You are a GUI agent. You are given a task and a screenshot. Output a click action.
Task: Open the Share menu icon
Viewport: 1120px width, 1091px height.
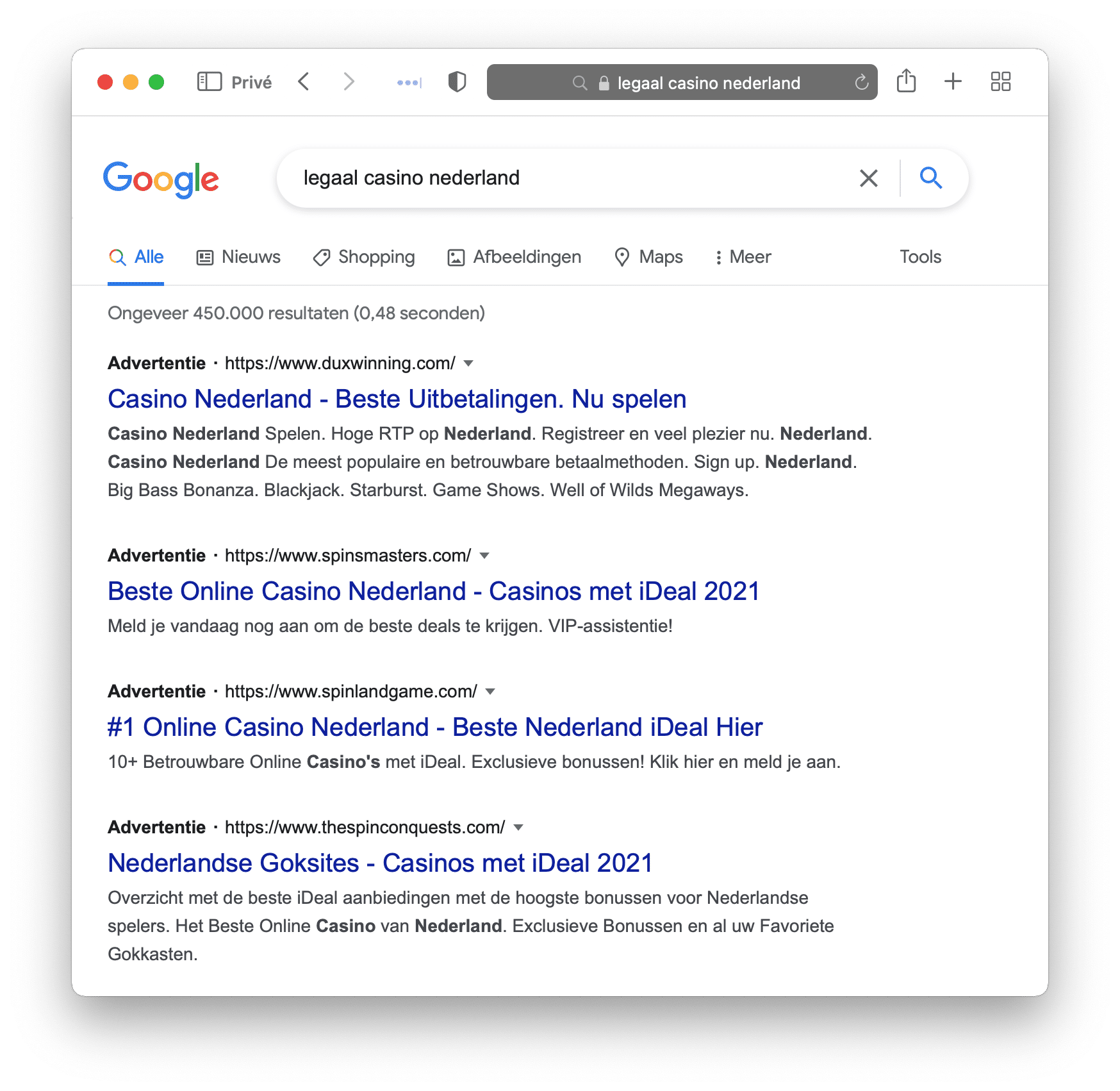(906, 81)
